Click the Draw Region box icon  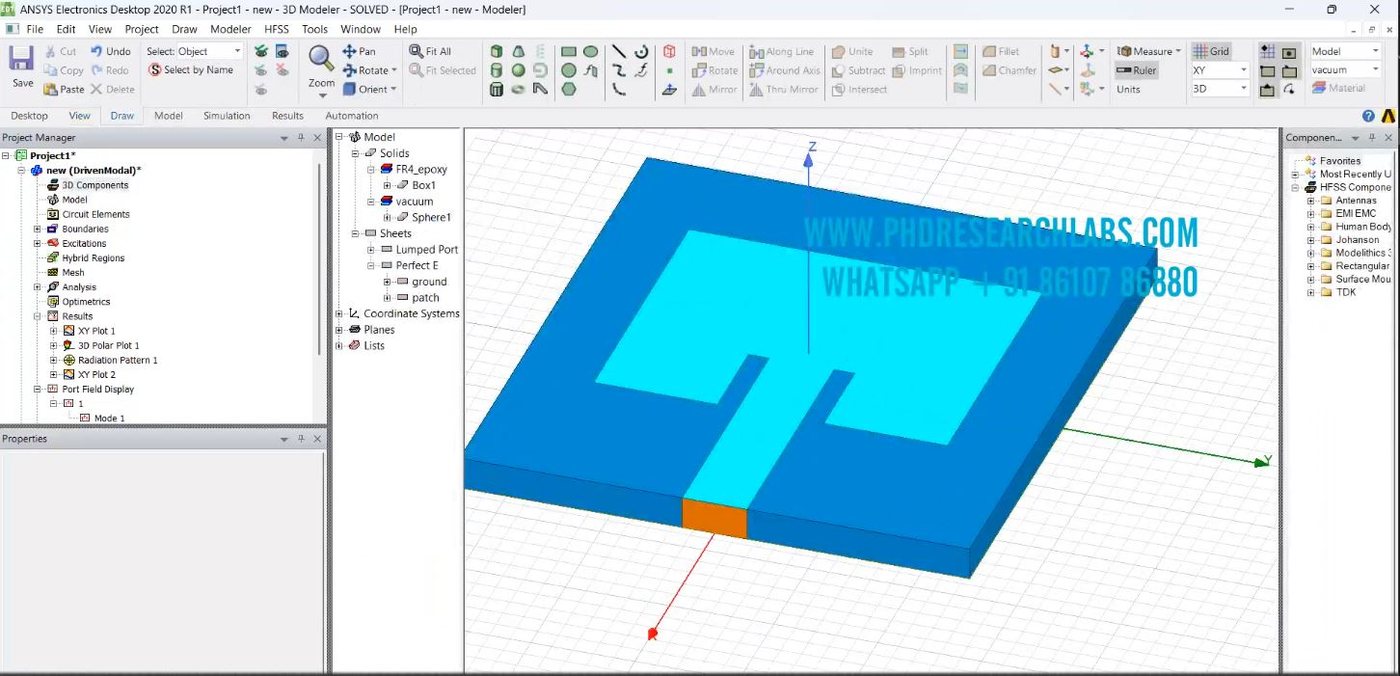click(669, 51)
